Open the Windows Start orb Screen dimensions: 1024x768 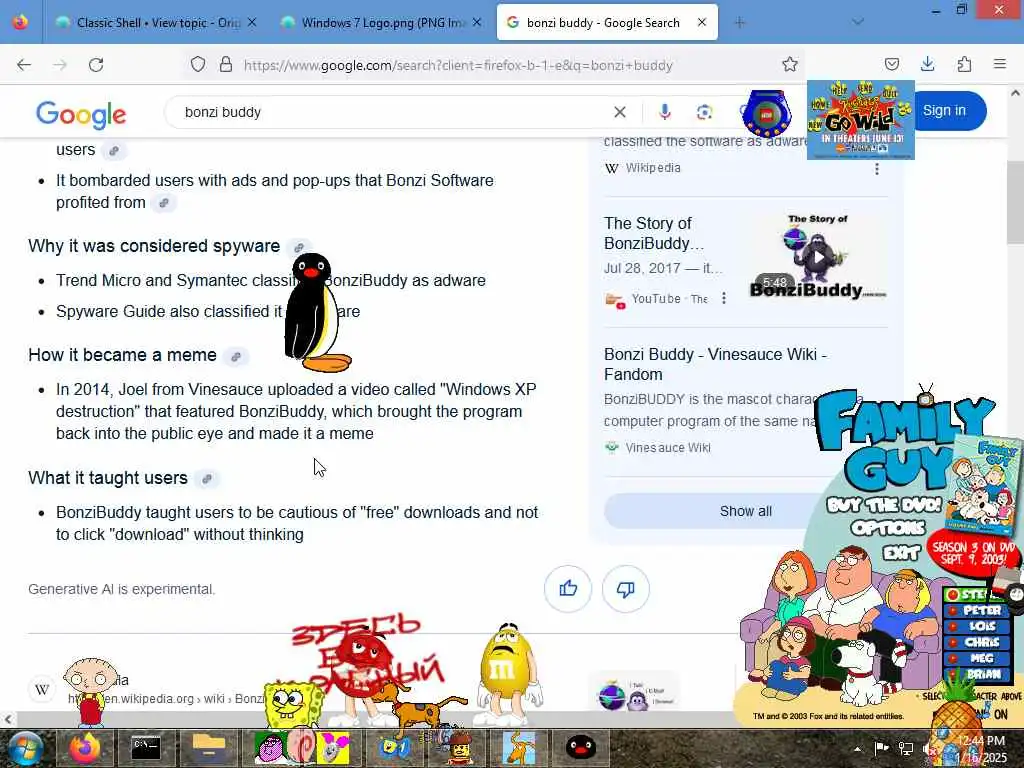tap(25, 748)
